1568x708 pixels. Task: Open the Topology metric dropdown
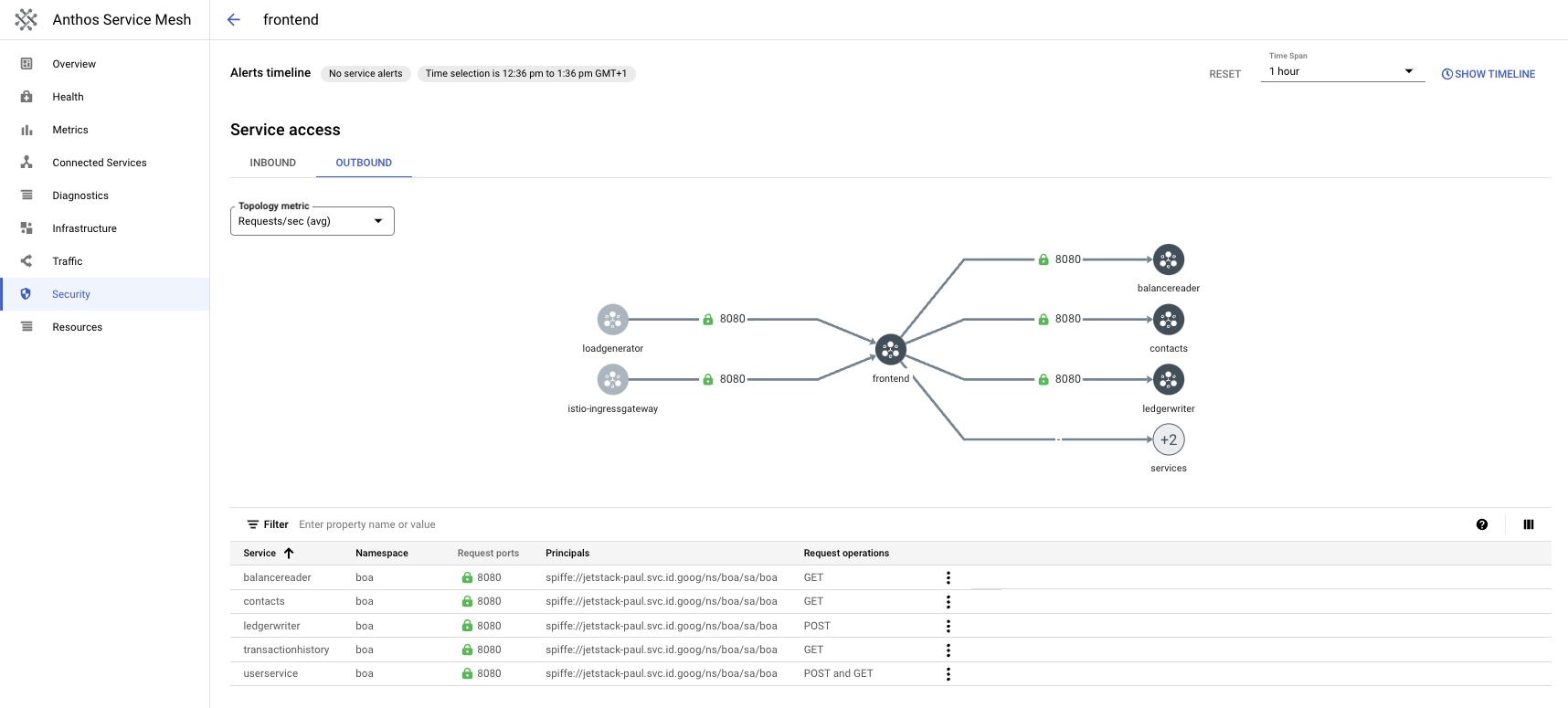pos(312,221)
